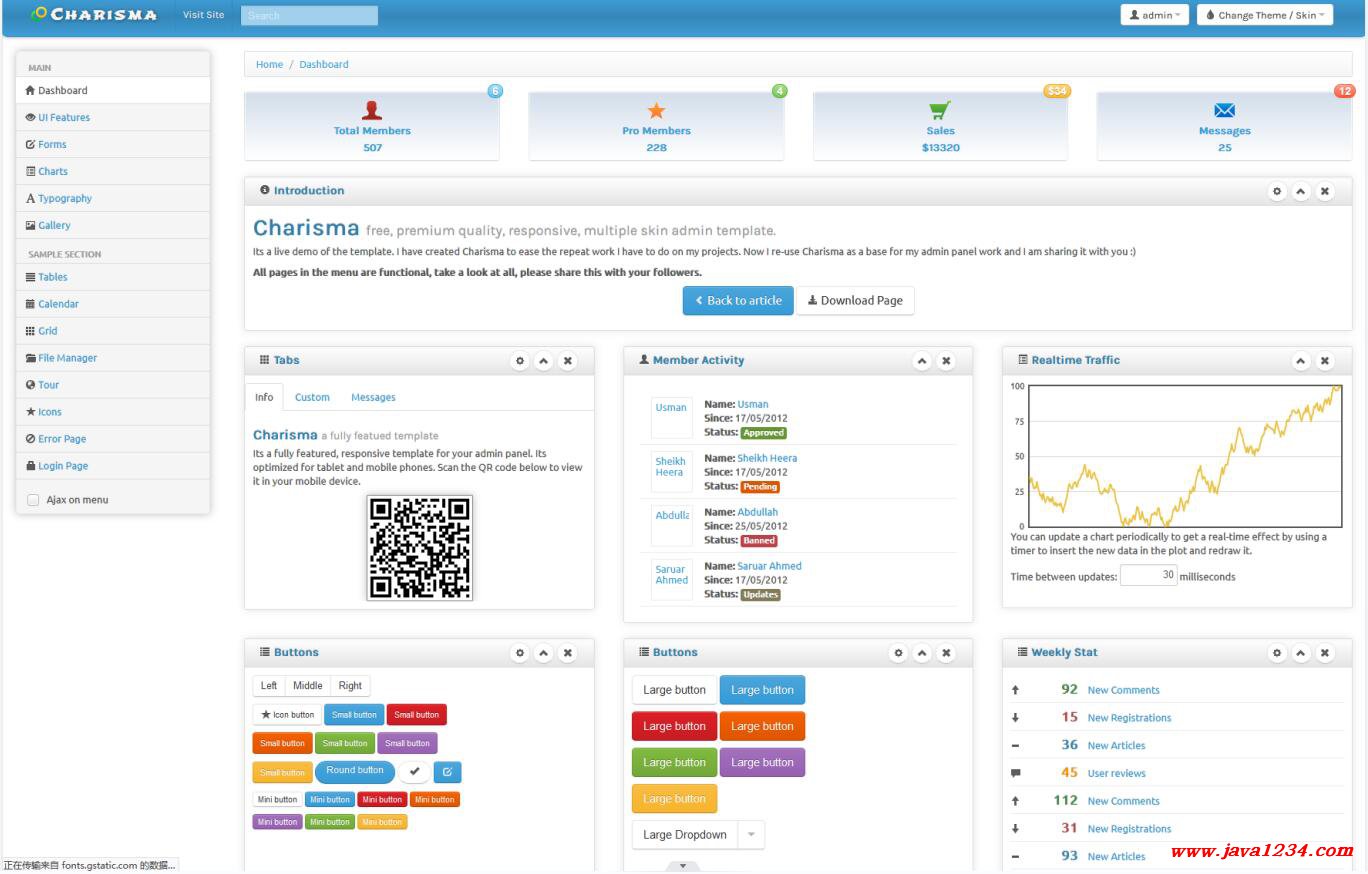Image resolution: width=1368 pixels, height=874 pixels.
Task: Close the Realtime Traffic panel
Action: 1325,361
